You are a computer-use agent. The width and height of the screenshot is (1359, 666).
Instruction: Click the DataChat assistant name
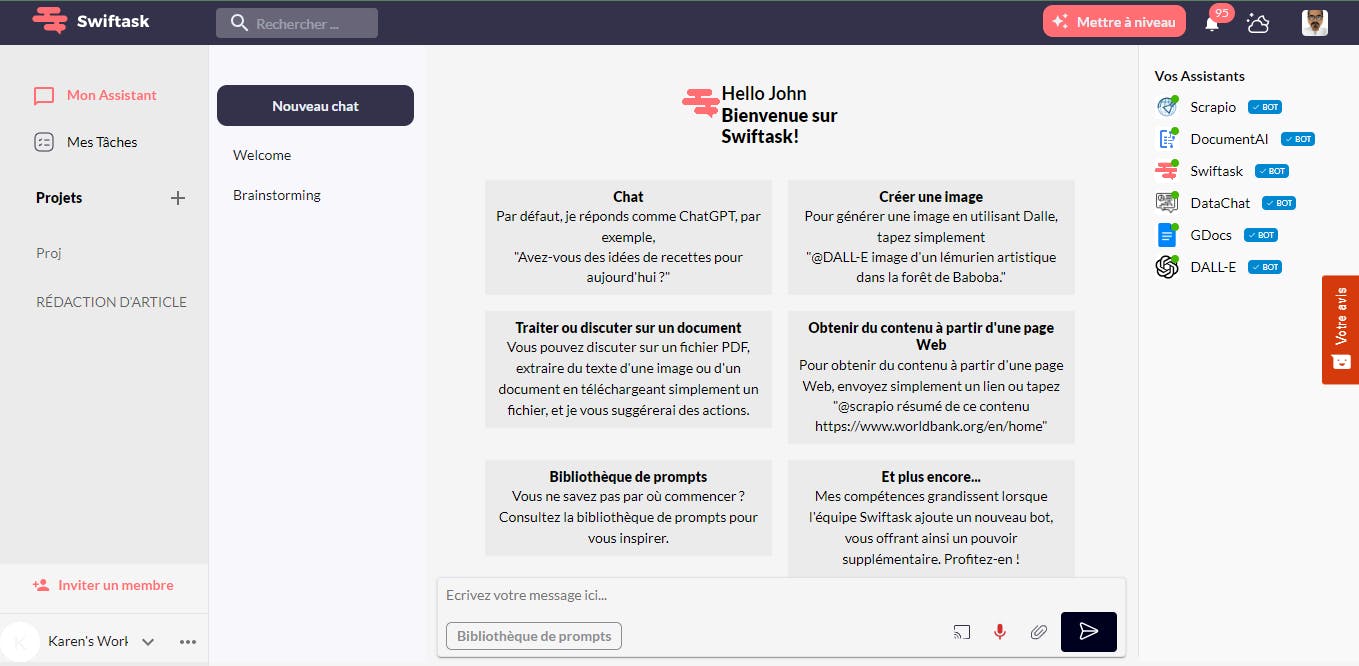tap(1220, 203)
